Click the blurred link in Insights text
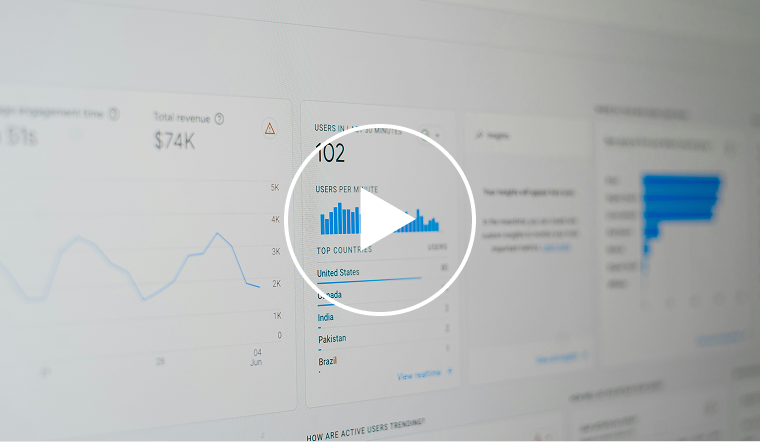The height and width of the screenshot is (442, 760). click(557, 246)
